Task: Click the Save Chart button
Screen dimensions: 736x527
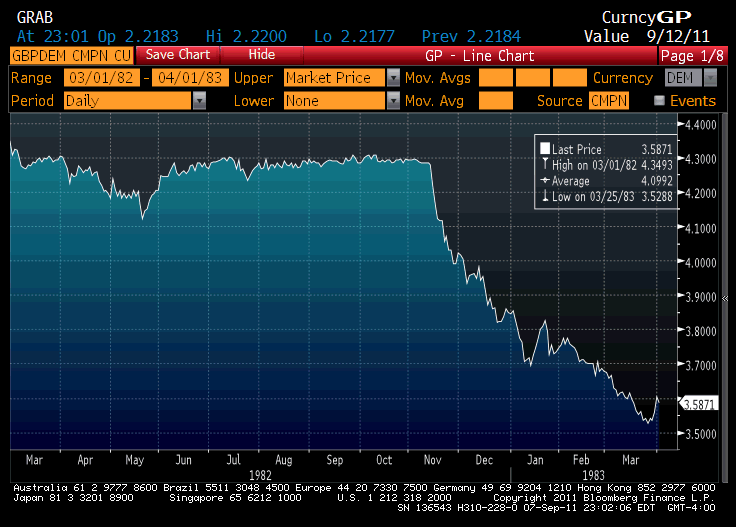Action: [x=178, y=55]
